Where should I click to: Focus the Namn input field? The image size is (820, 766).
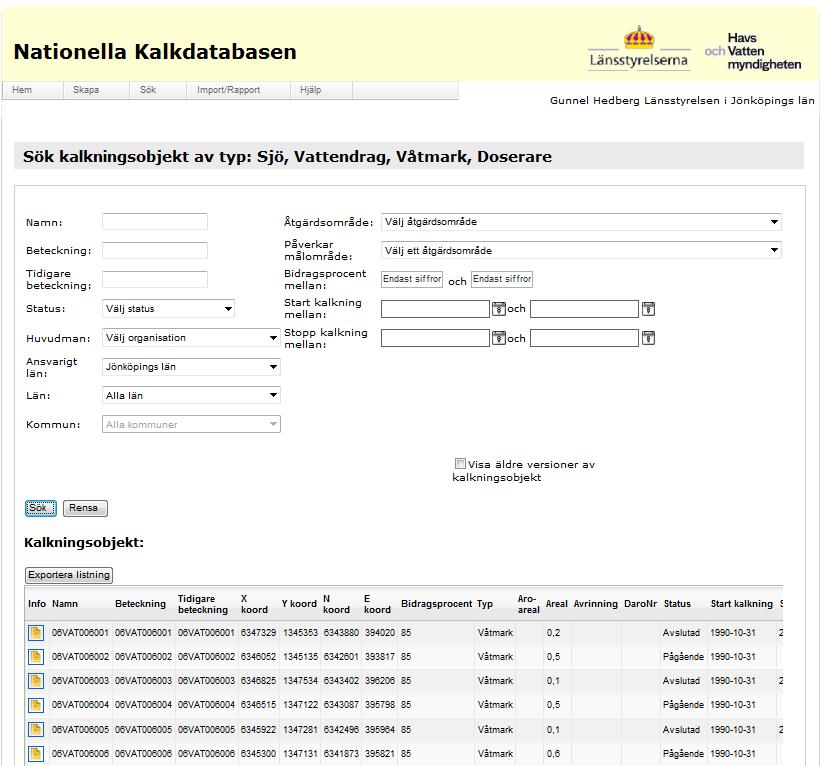(x=155, y=222)
